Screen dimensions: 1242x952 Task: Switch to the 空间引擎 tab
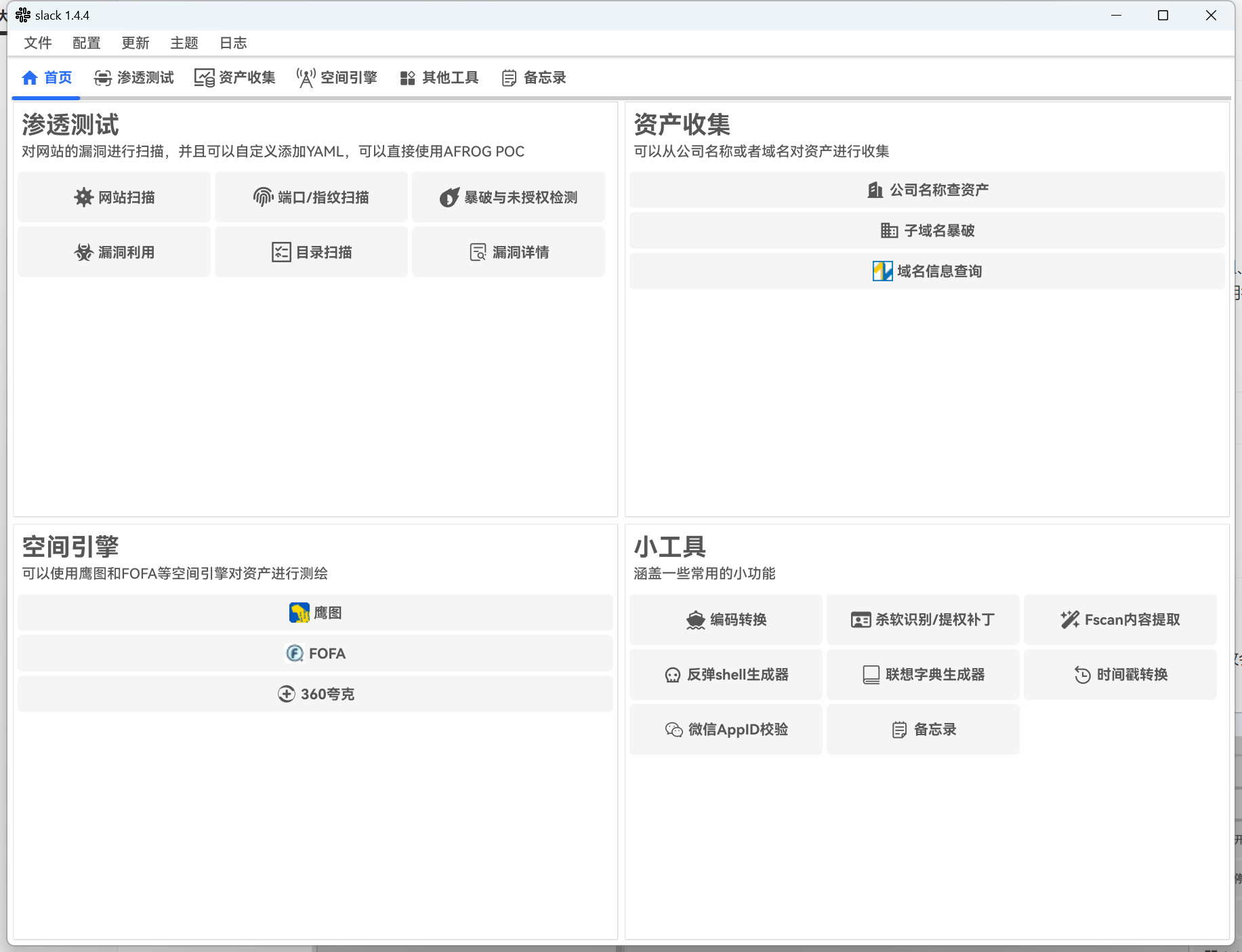pos(337,78)
